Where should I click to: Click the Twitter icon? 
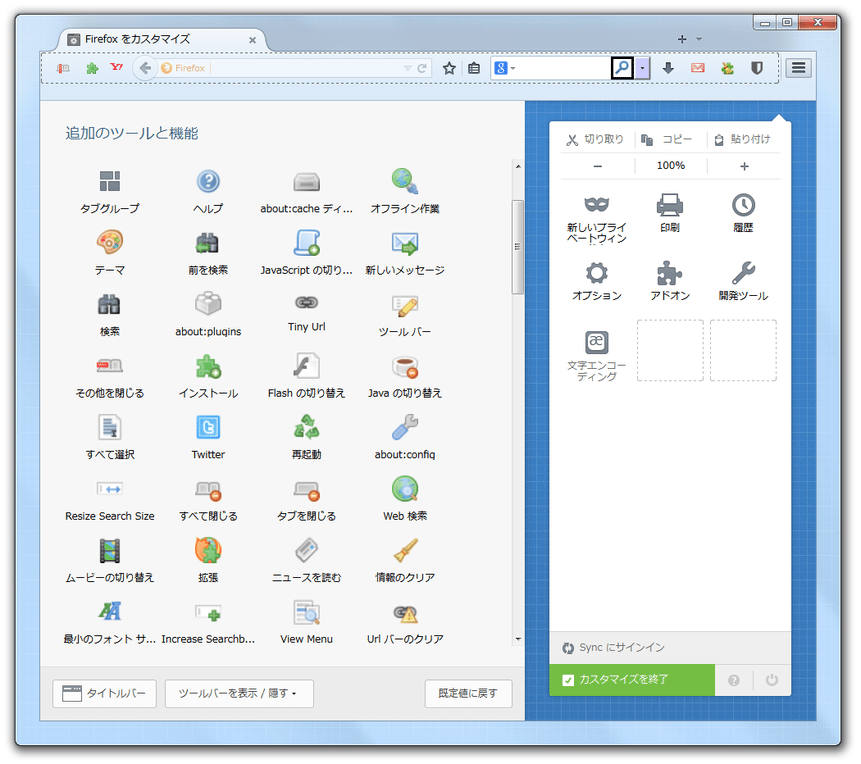(208, 427)
